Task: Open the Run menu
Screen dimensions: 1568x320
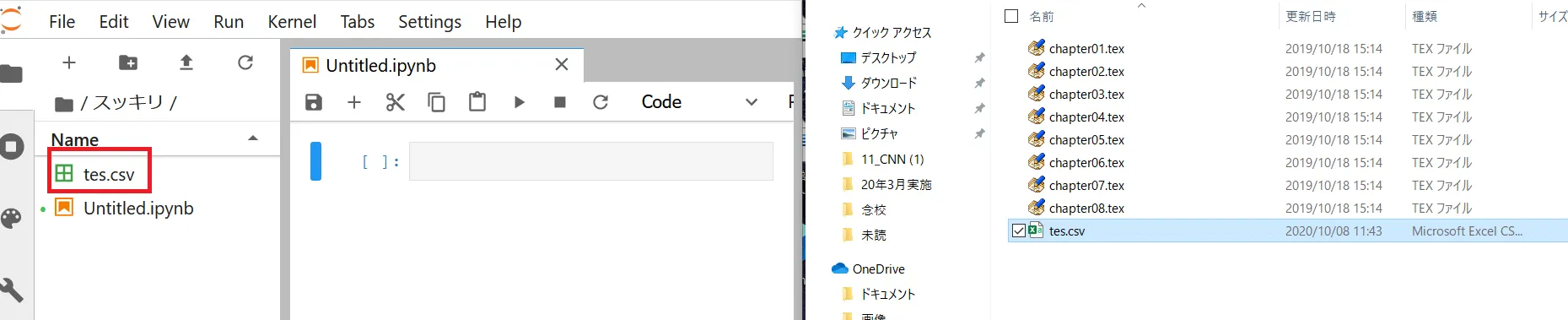Action: pos(229,21)
